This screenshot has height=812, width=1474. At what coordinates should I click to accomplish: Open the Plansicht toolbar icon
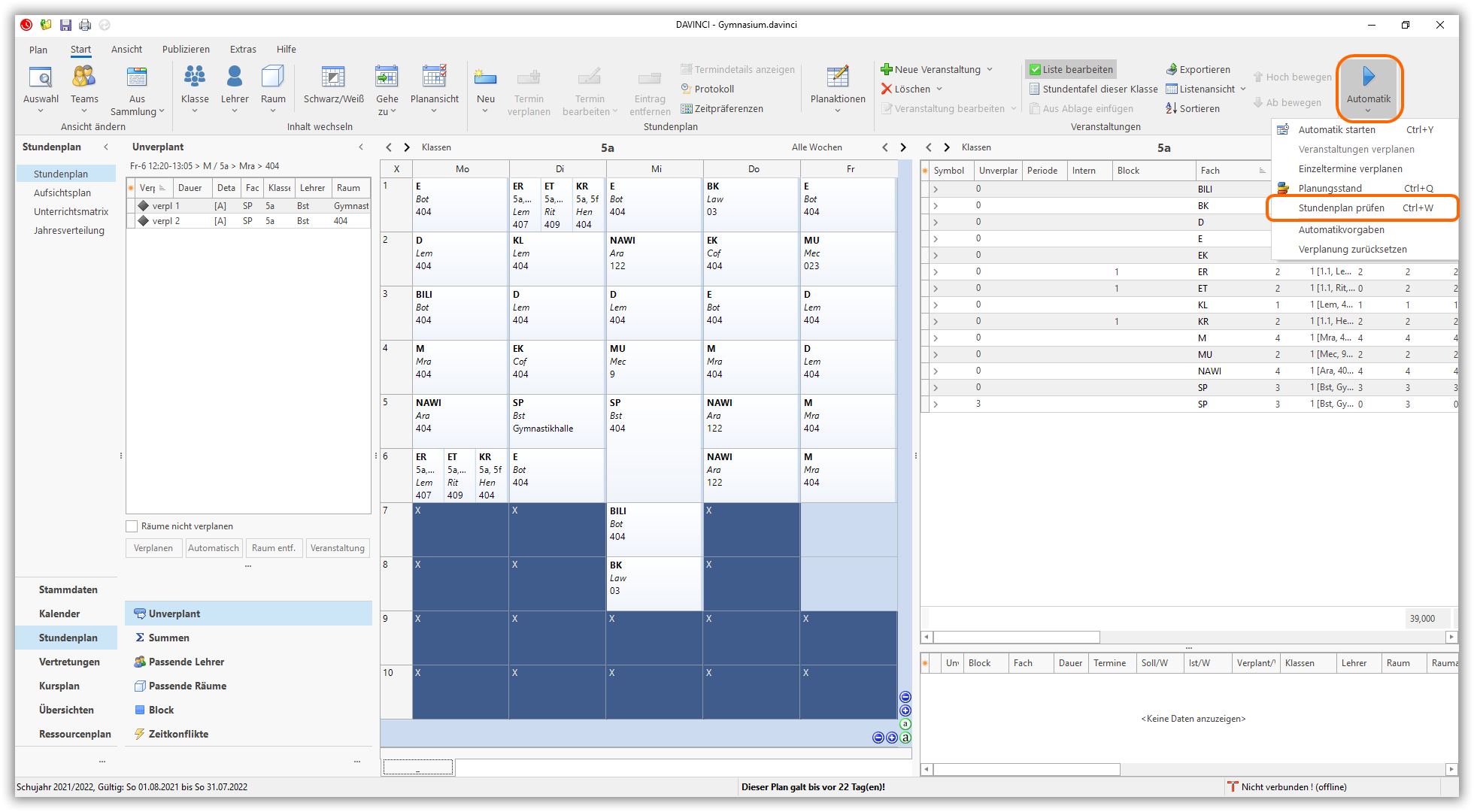click(434, 77)
